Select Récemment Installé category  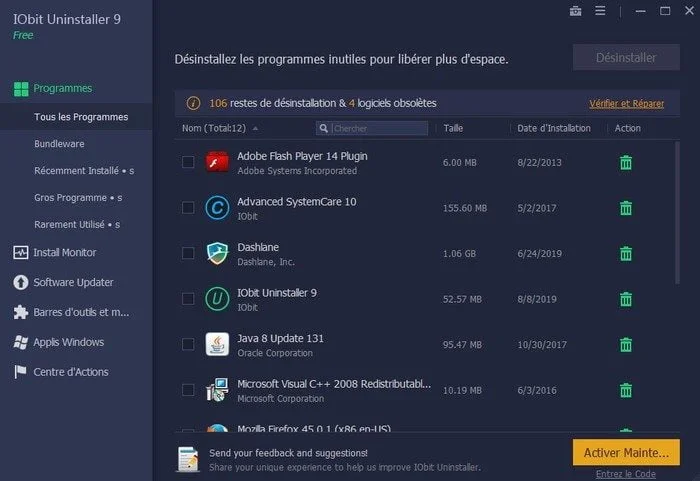click(84, 171)
